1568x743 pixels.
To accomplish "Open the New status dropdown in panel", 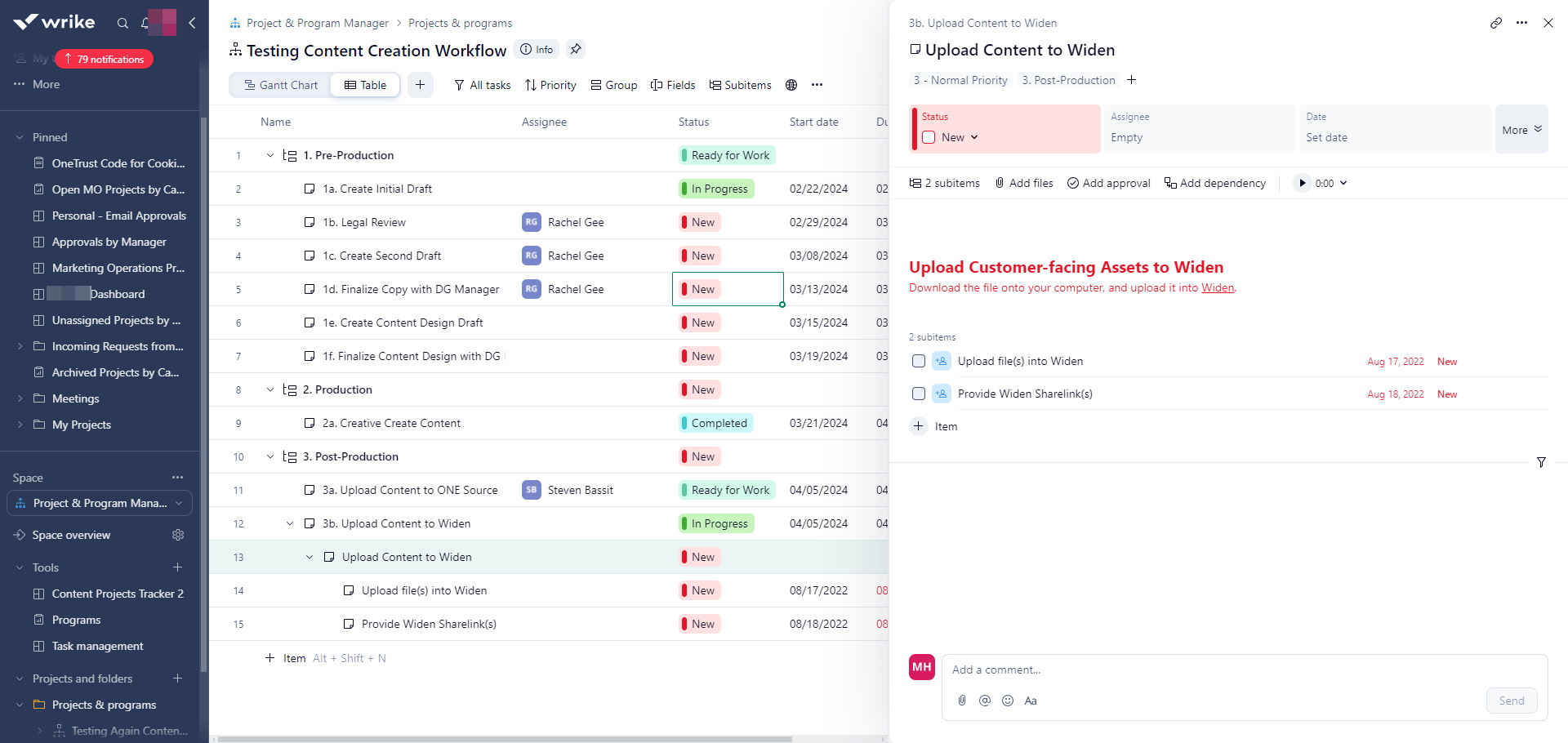I will click(x=960, y=137).
